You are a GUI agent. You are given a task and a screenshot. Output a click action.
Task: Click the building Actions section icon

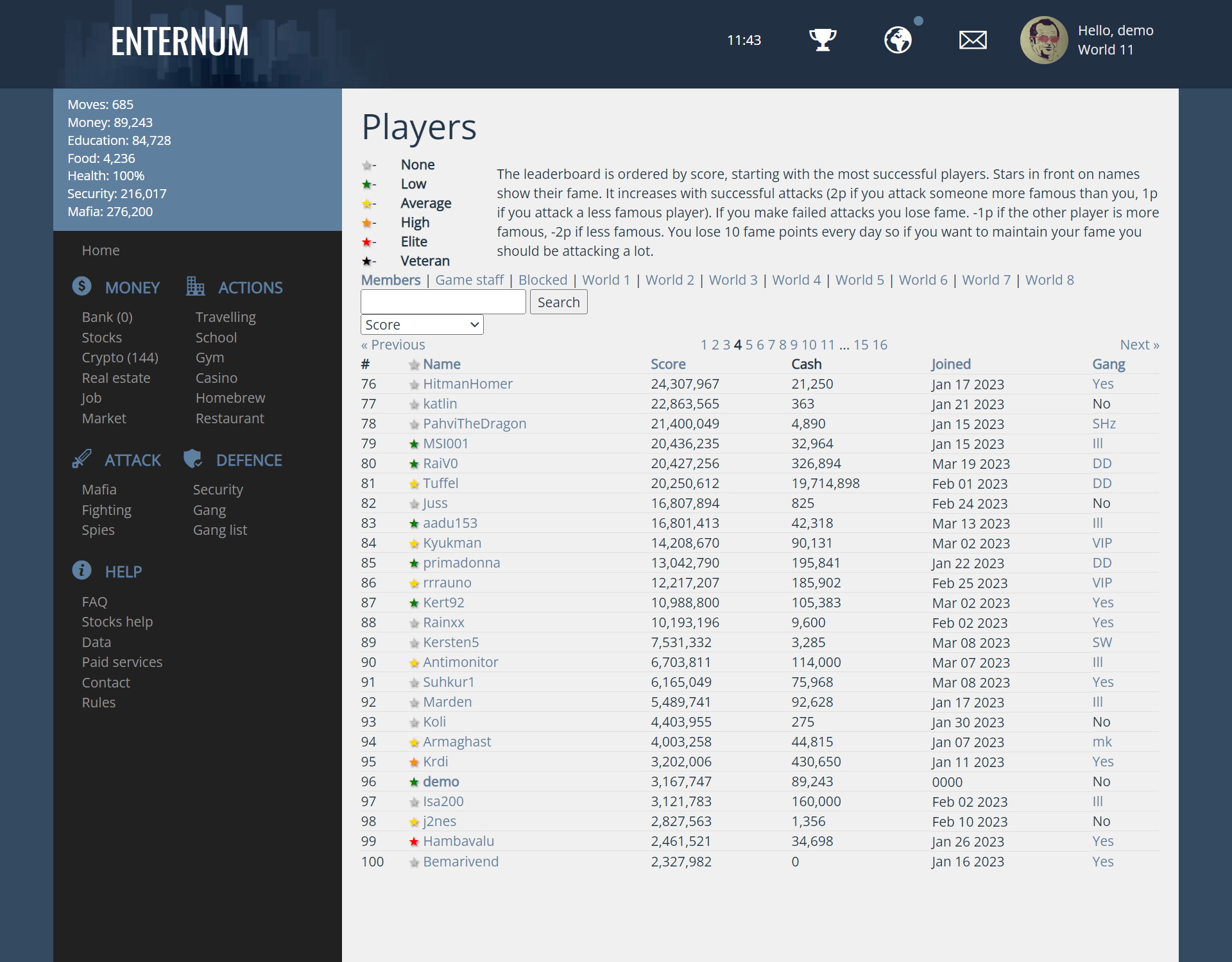pyautogui.click(x=195, y=286)
